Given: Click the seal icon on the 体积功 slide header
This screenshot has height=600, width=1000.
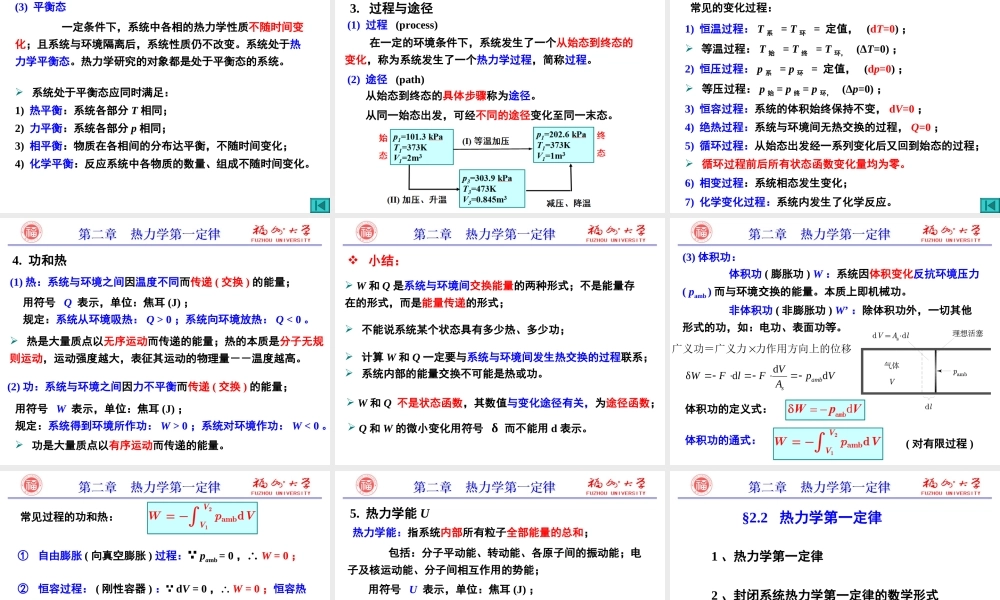Looking at the screenshot, I should (699, 231).
